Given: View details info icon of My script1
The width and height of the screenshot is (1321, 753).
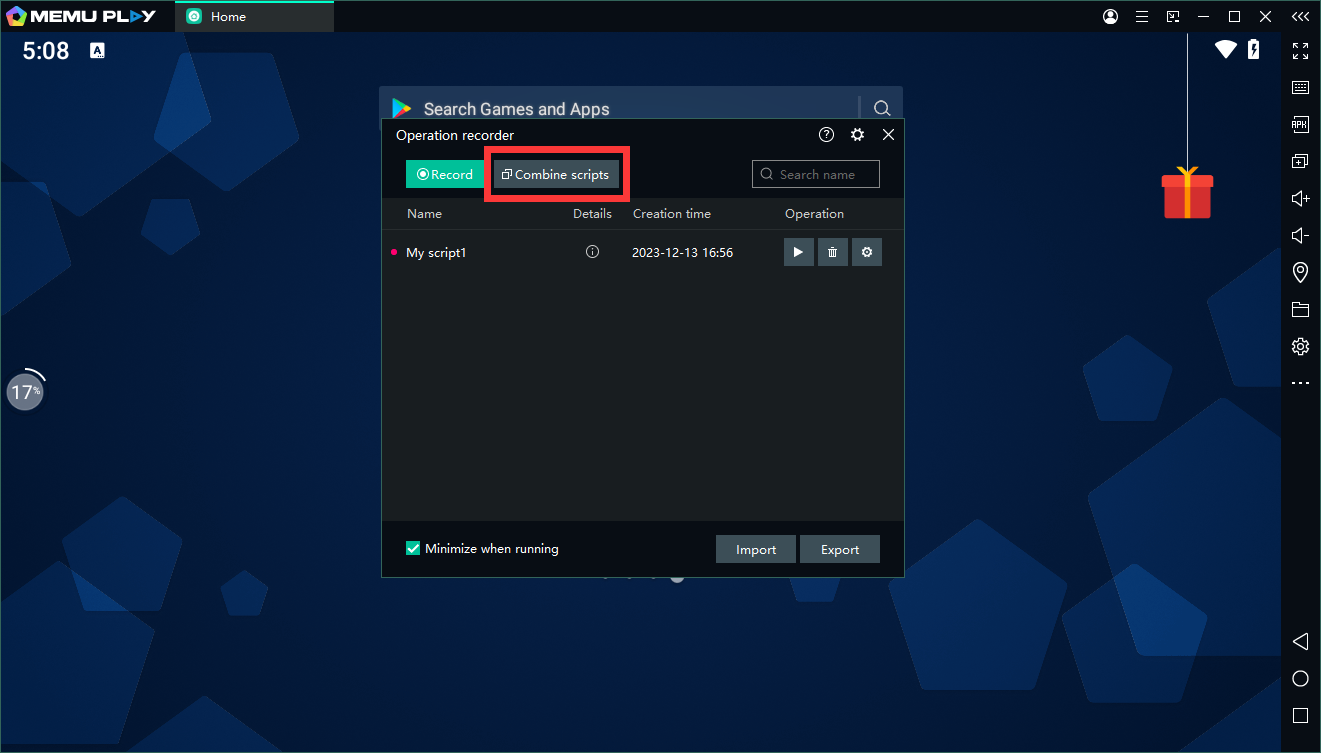Looking at the screenshot, I should click(x=592, y=253).
